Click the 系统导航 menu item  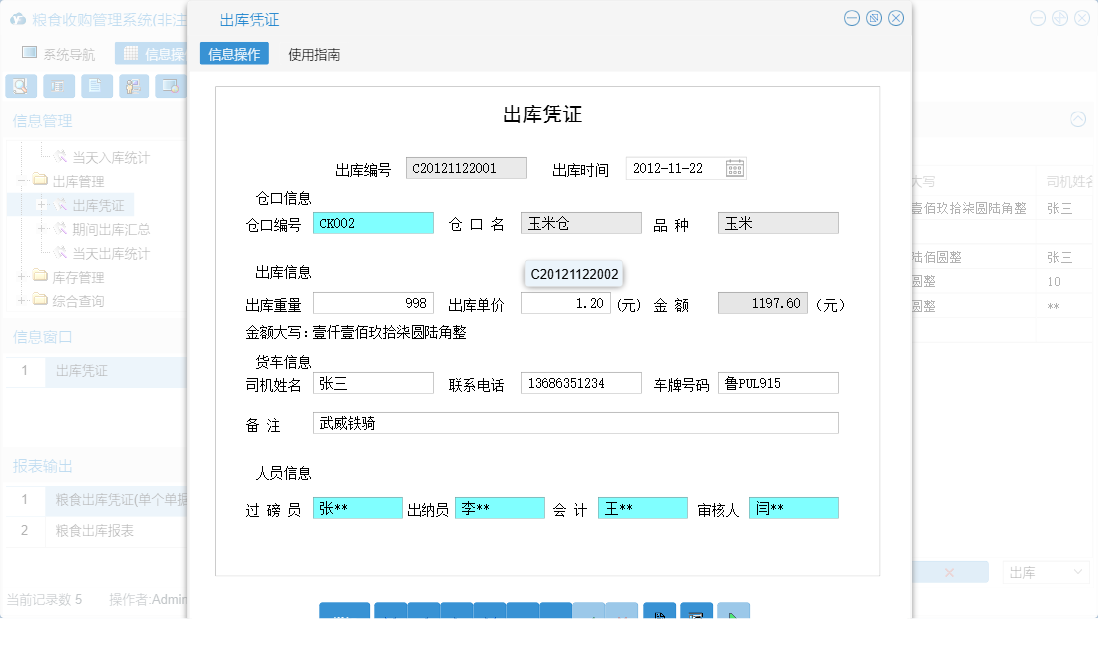60,53
